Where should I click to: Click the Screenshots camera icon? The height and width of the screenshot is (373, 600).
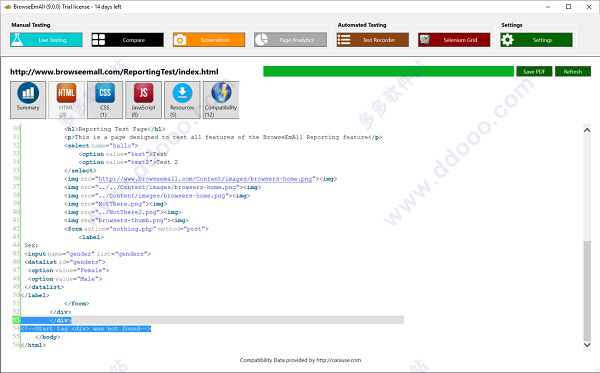pos(180,40)
